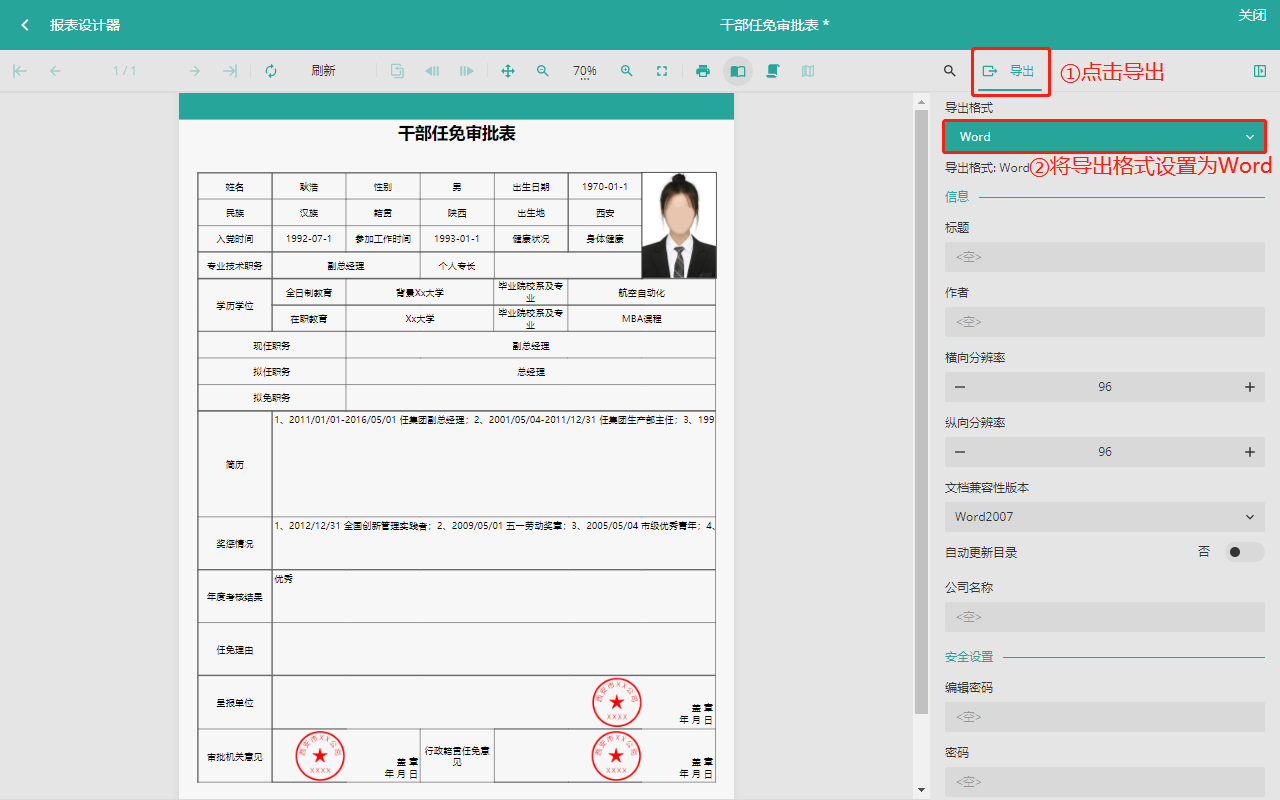The image size is (1280, 800).
Task: Select the pan/move tool icon
Action: [x=508, y=71]
